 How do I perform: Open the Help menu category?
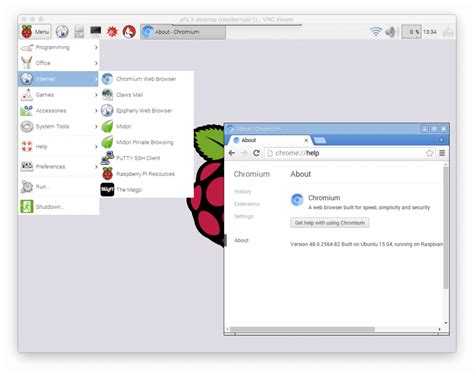pos(59,146)
